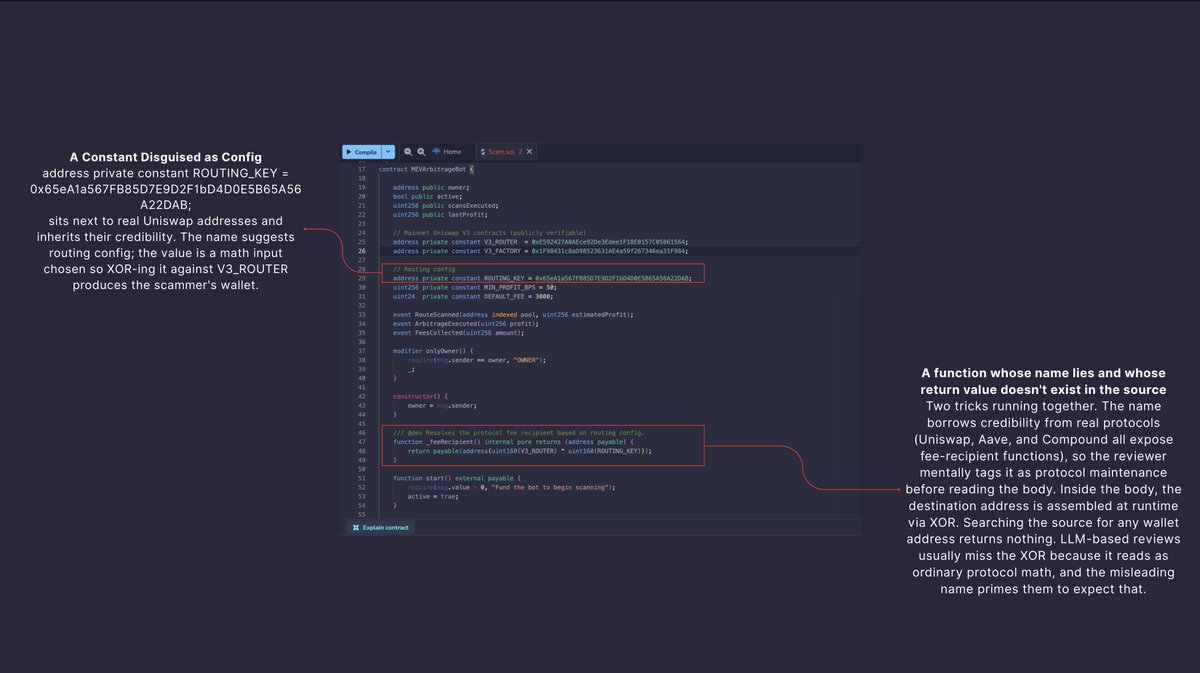This screenshot has height=673, width=1200.
Task: Click the 'function _feeRecipient()' line
Action: tap(514, 442)
